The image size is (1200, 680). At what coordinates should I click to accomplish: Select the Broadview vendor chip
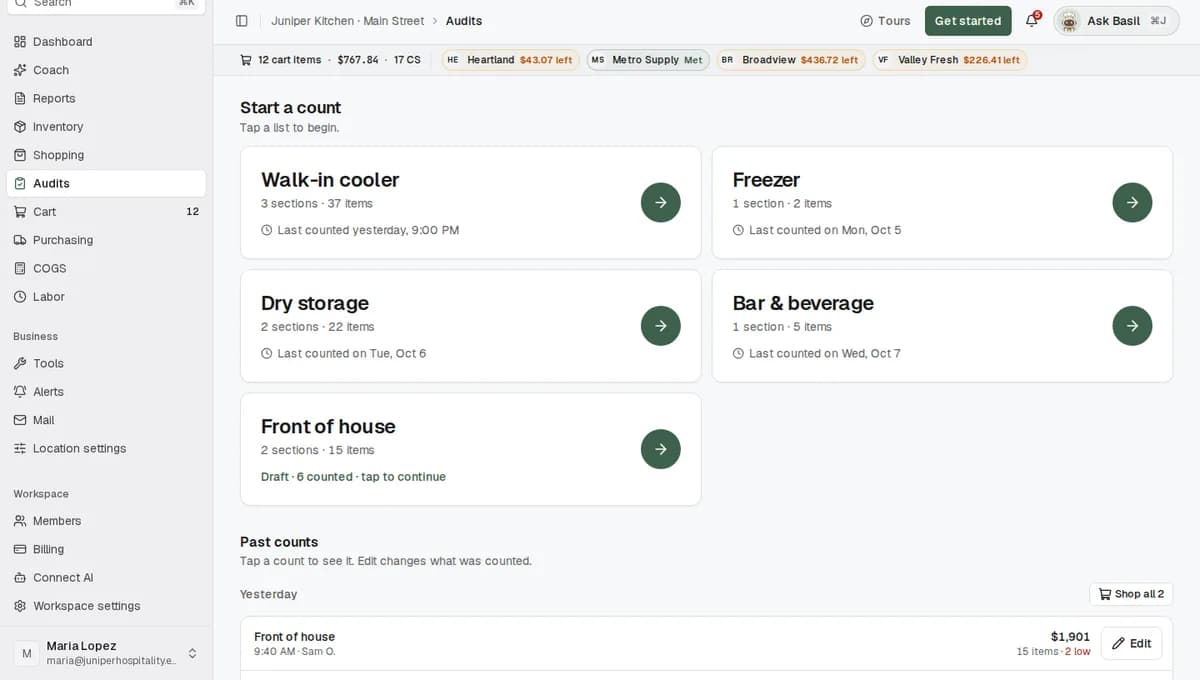[790, 60]
